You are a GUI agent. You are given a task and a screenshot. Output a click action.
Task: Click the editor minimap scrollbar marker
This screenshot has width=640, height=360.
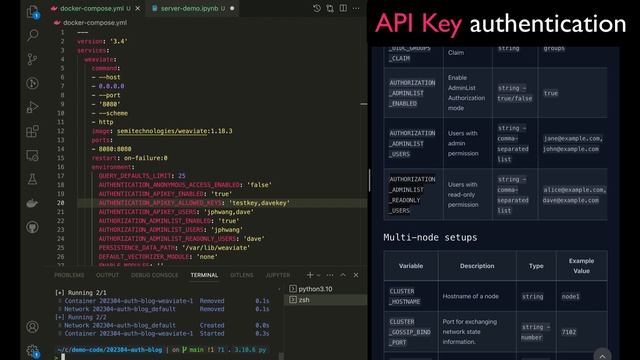(364, 104)
